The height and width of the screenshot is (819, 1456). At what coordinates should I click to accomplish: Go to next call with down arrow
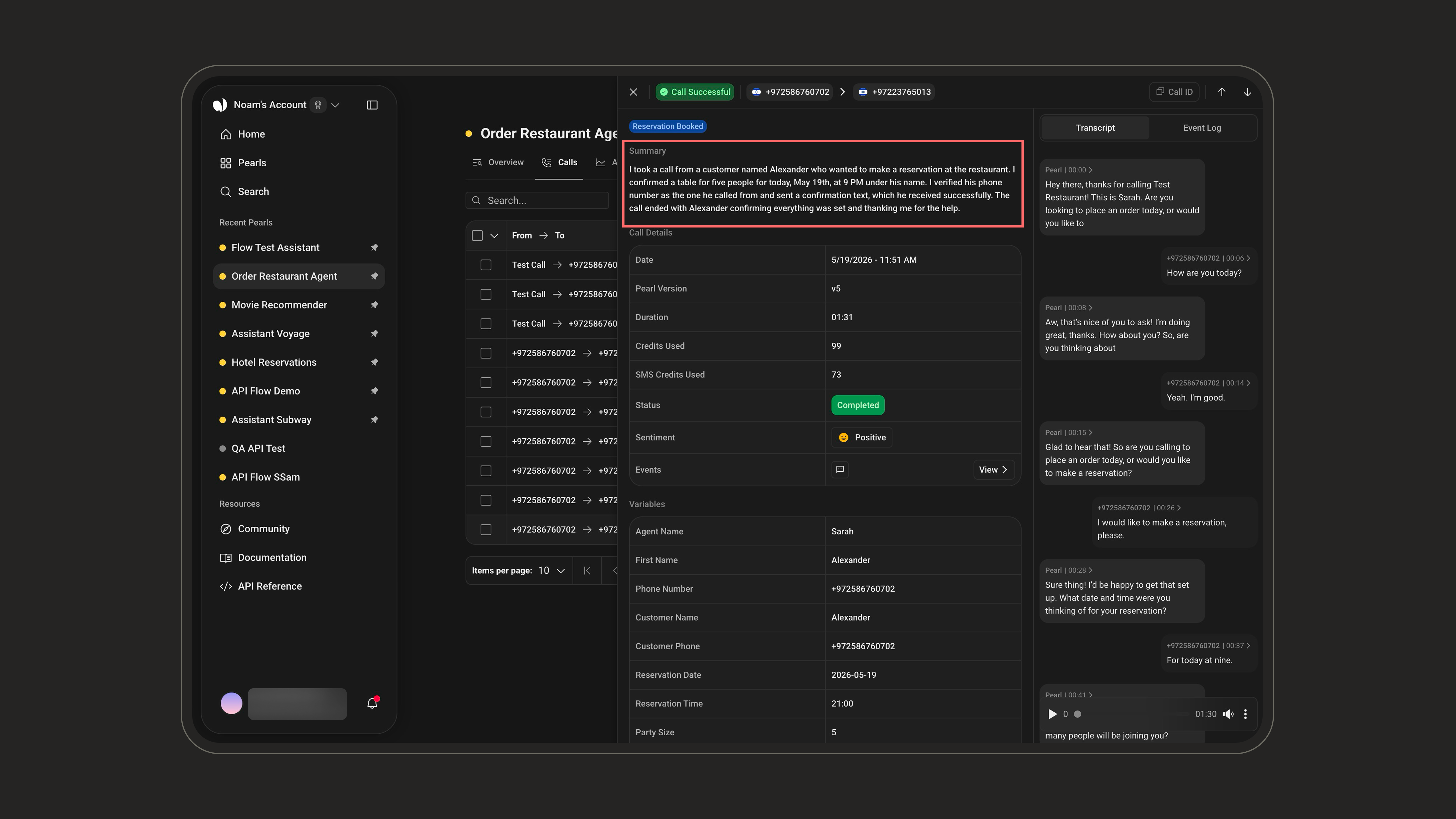(1248, 92)
